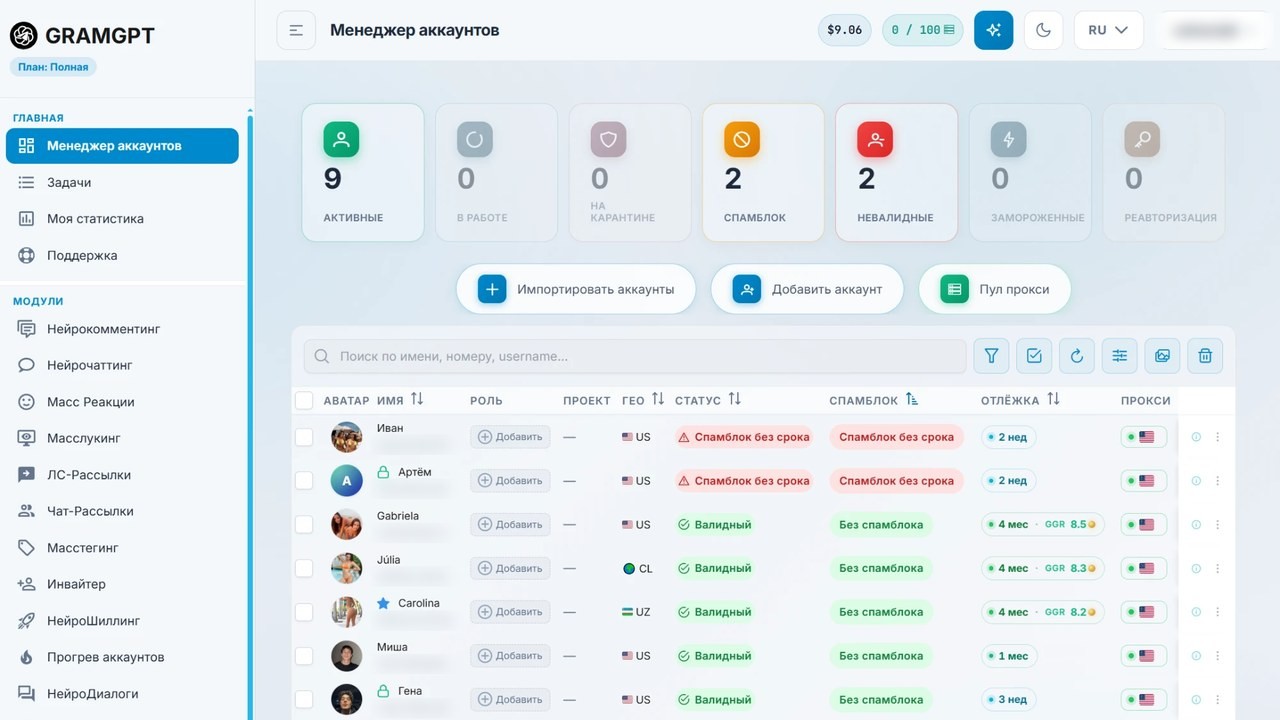Select the СПАМБЛОК stat card
This screenshot has width=1280, height=720.
[x=763, y=172]
